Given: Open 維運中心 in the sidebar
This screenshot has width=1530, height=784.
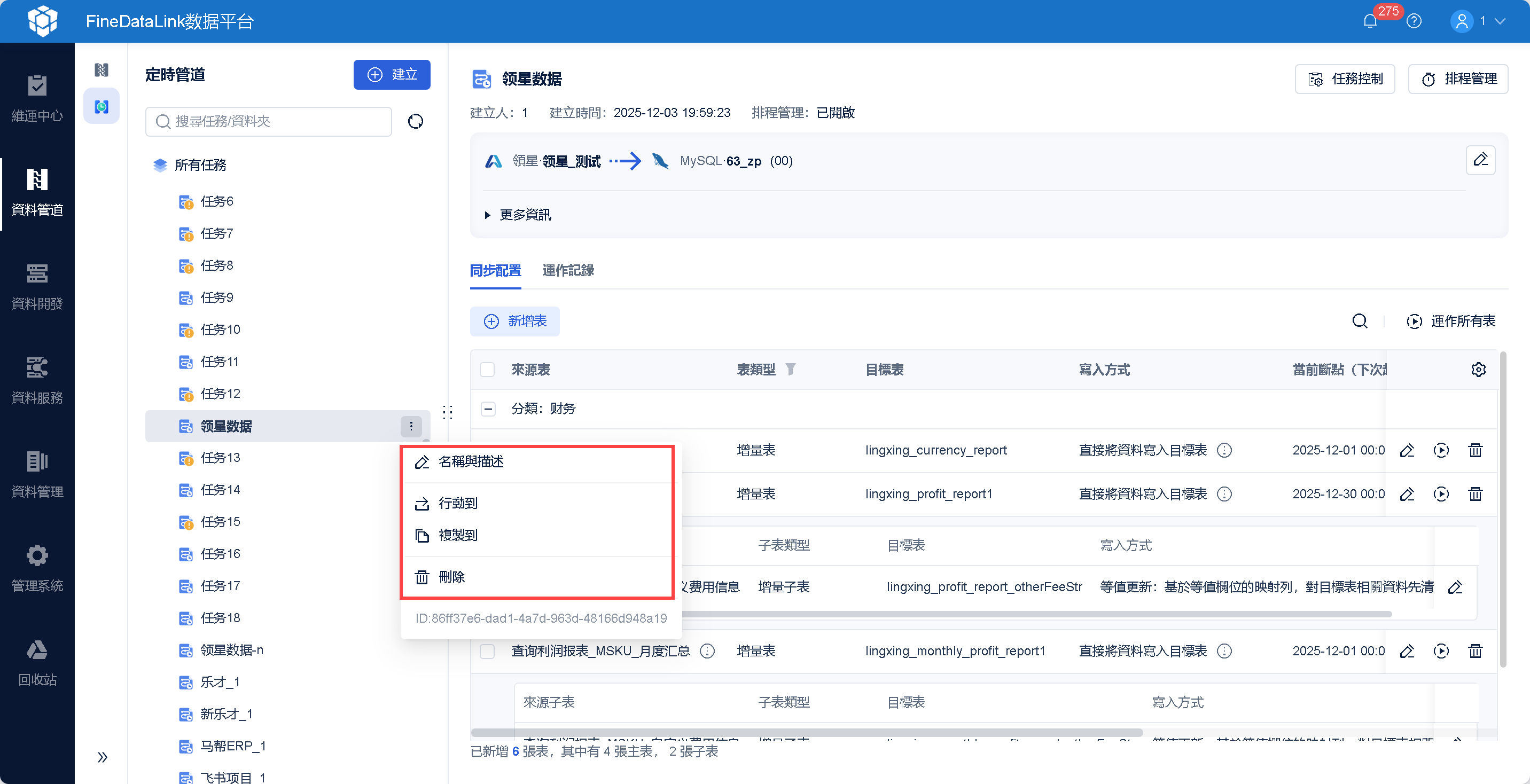Looking at the screenshot, I should (x=37, y=100).
